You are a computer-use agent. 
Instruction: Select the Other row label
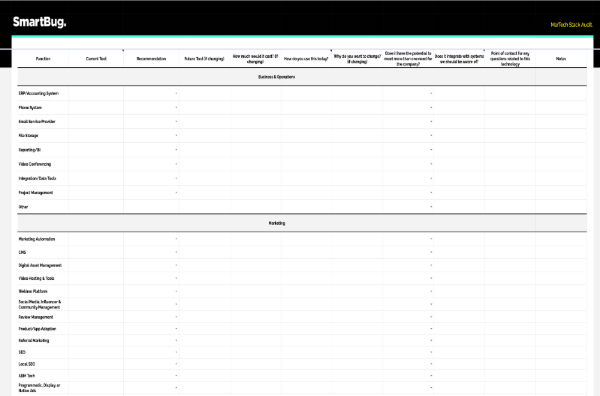(23, 207)
